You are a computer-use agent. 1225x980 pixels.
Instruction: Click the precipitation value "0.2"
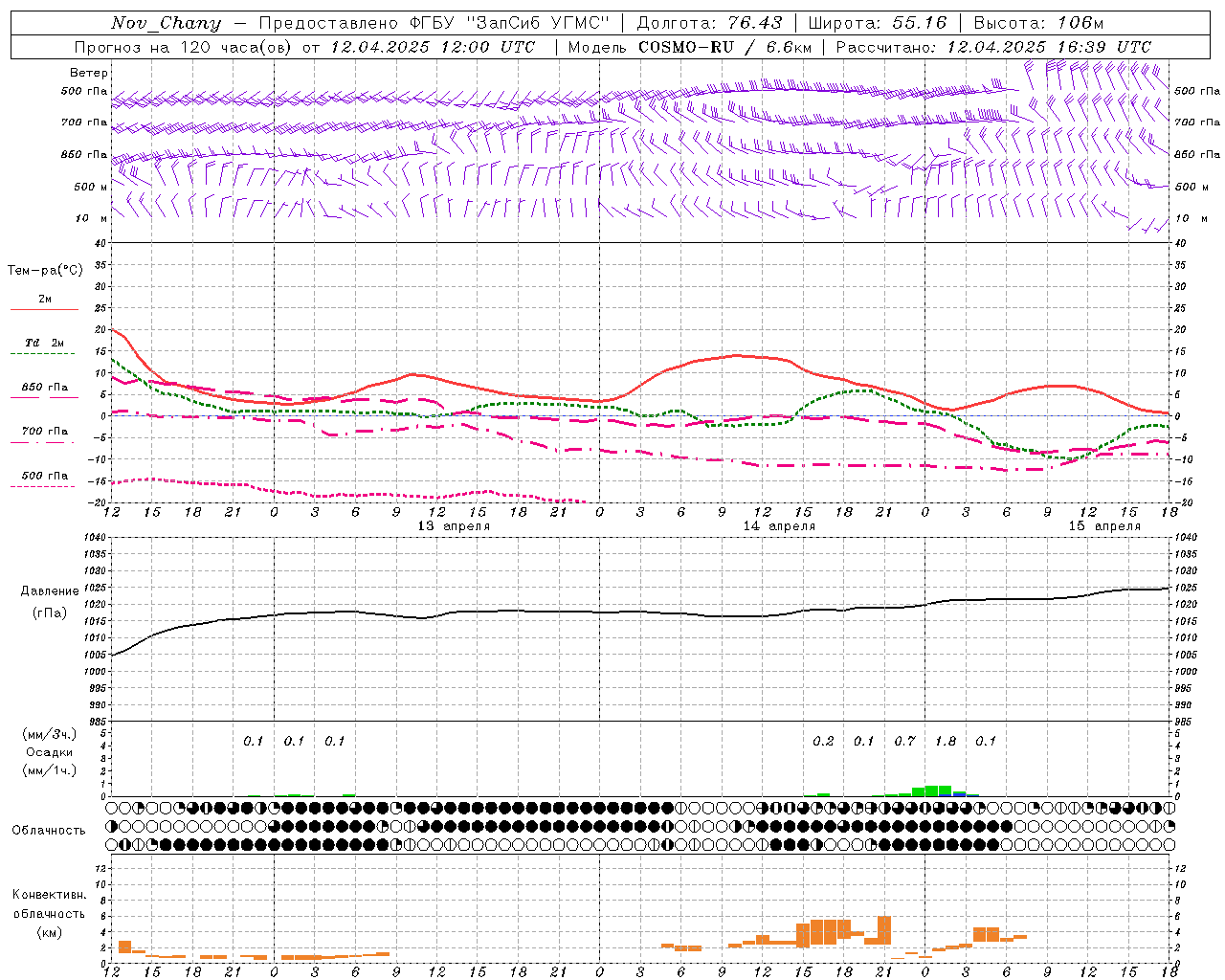pos(823,741)
